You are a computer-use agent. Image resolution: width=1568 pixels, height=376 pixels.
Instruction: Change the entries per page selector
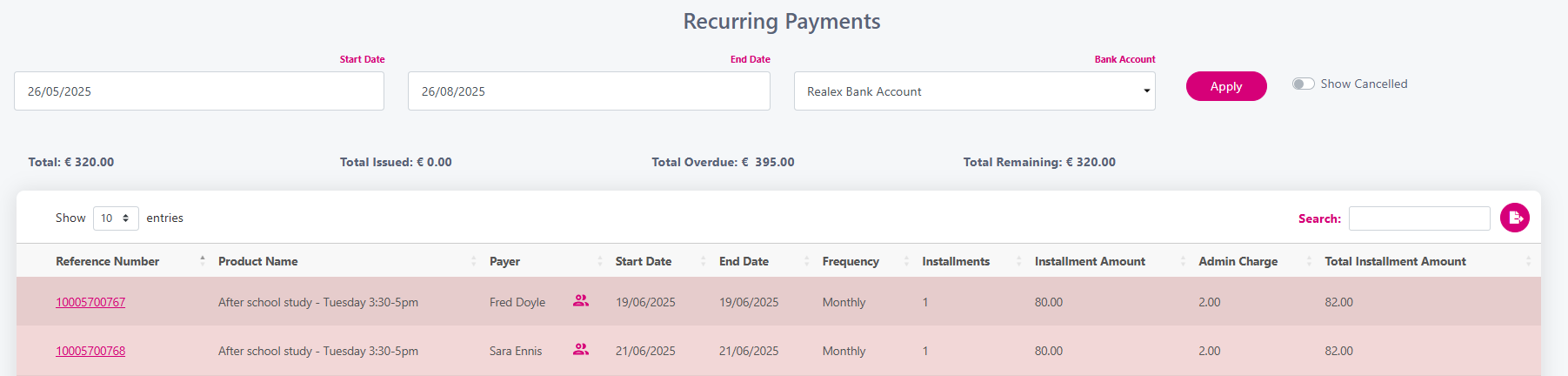click(x=116, y=218)
